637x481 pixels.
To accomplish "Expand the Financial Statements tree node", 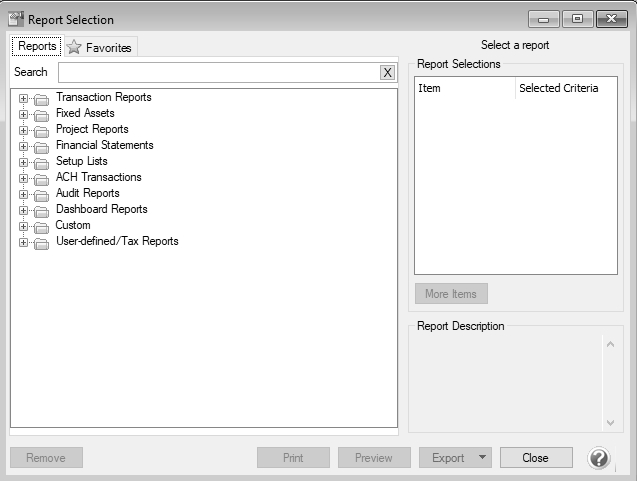I will [x=23, y=146].
